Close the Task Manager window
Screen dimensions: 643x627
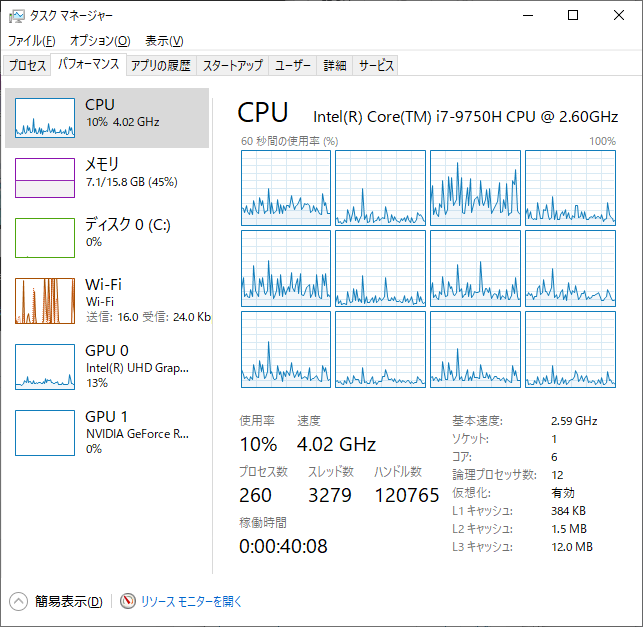[x=619, y=16]
